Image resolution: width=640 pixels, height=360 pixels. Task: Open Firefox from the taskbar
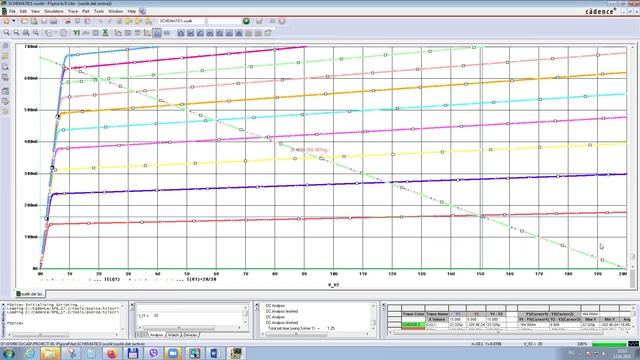pos(112,353)
